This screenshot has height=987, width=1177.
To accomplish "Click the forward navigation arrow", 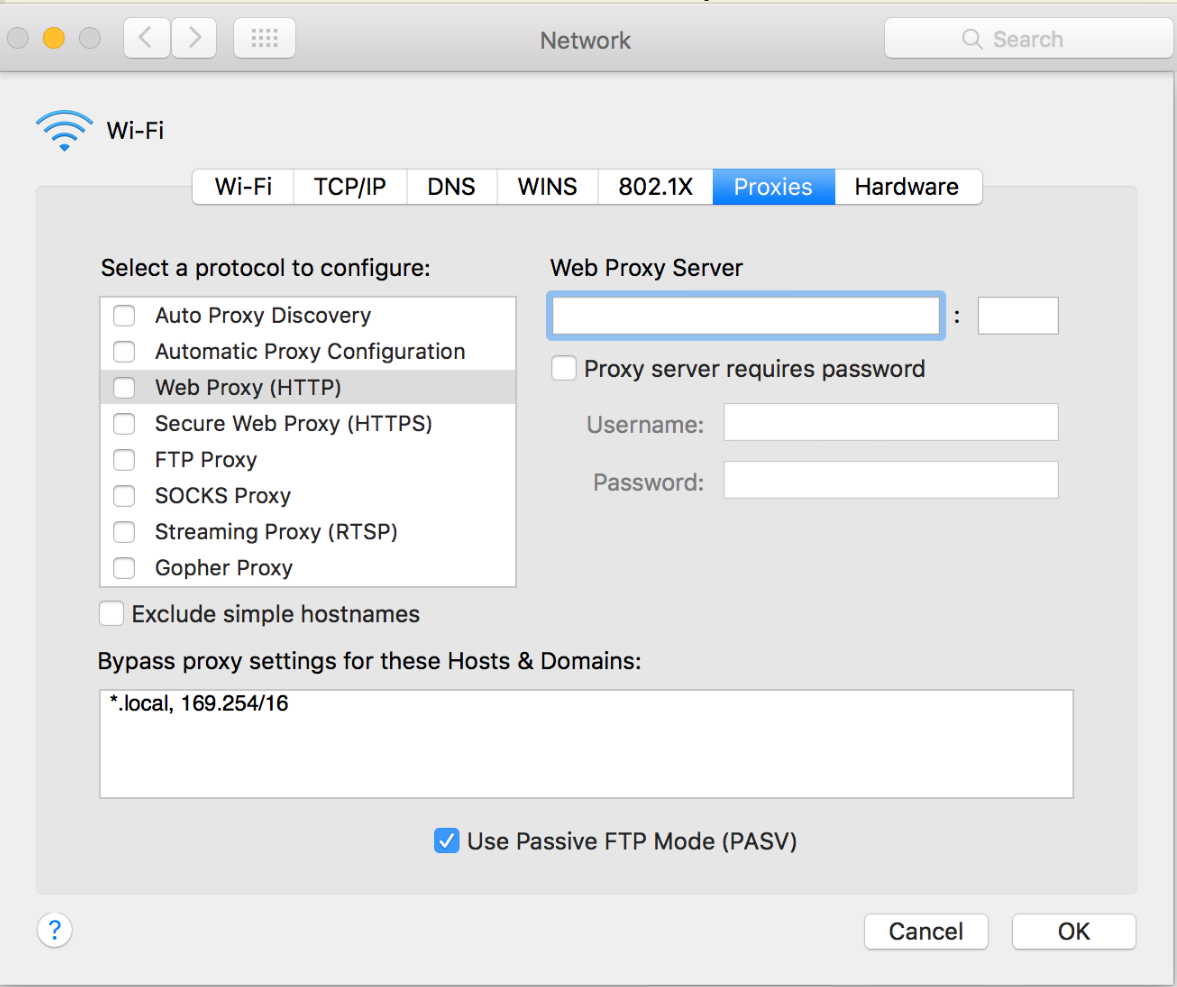I will pos(194,38).
